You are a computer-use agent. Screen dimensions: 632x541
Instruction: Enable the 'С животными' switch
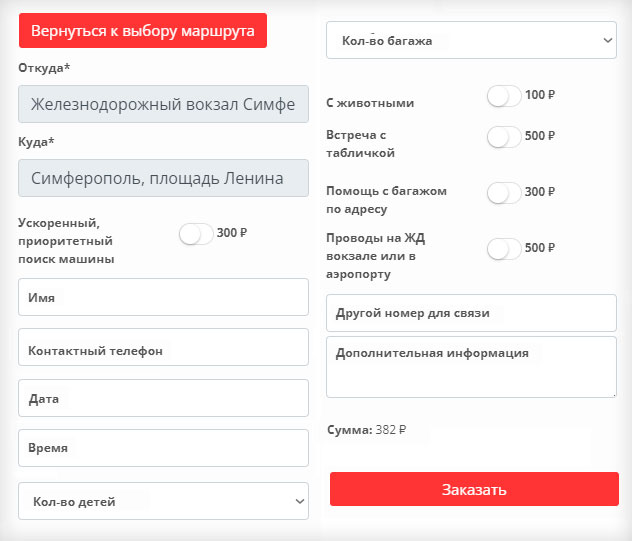[504, 96]
